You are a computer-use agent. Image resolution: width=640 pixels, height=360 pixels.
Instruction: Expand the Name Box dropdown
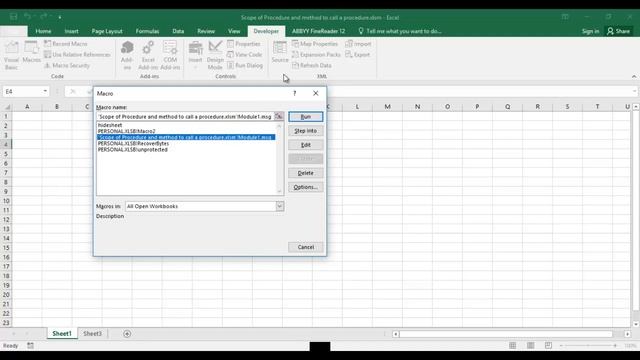(45, 91)
